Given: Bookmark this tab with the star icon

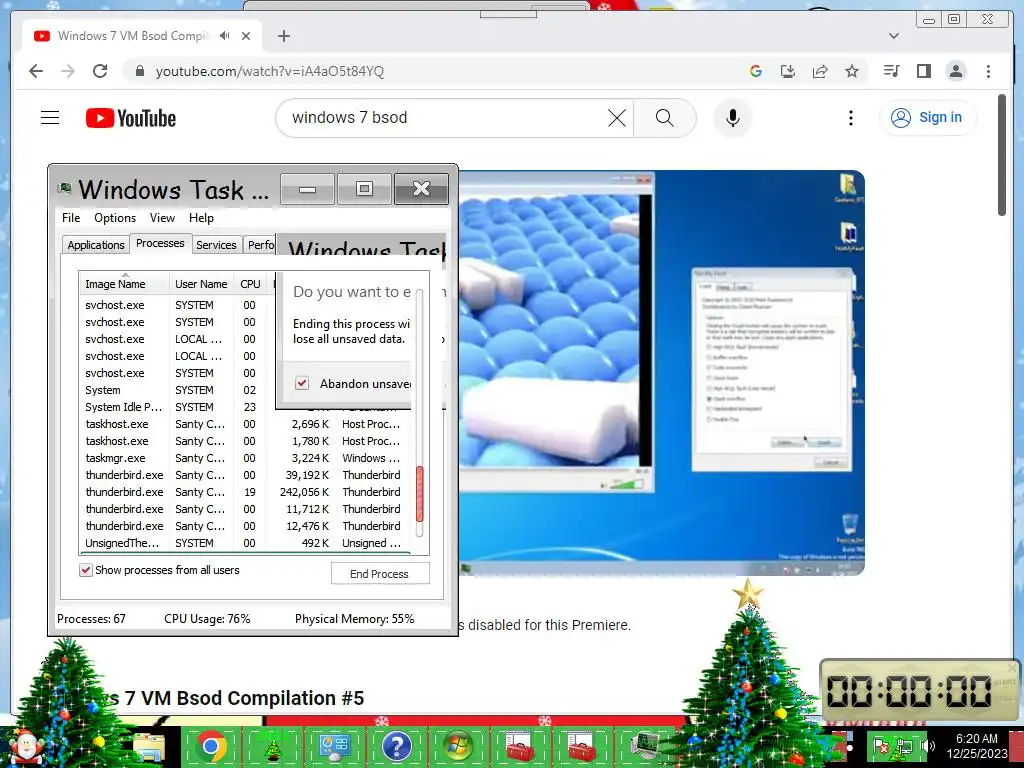Looking at the screenshot, I should [852, 71].
